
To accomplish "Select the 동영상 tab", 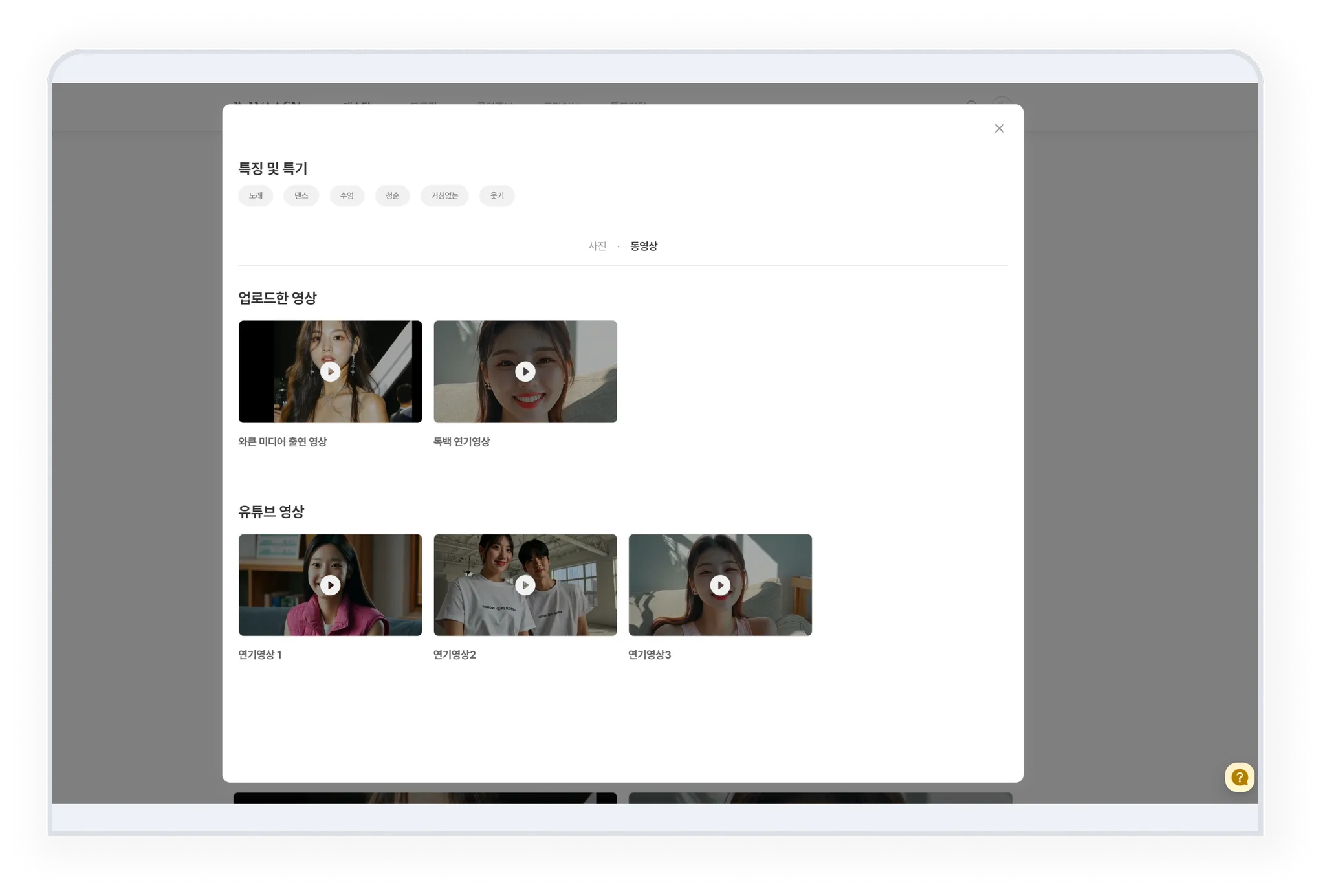I will click(x=643, y=246).
